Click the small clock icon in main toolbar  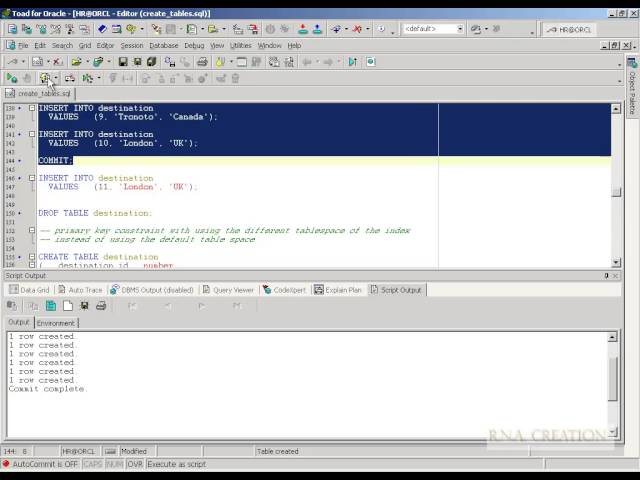tap(381, 29)
